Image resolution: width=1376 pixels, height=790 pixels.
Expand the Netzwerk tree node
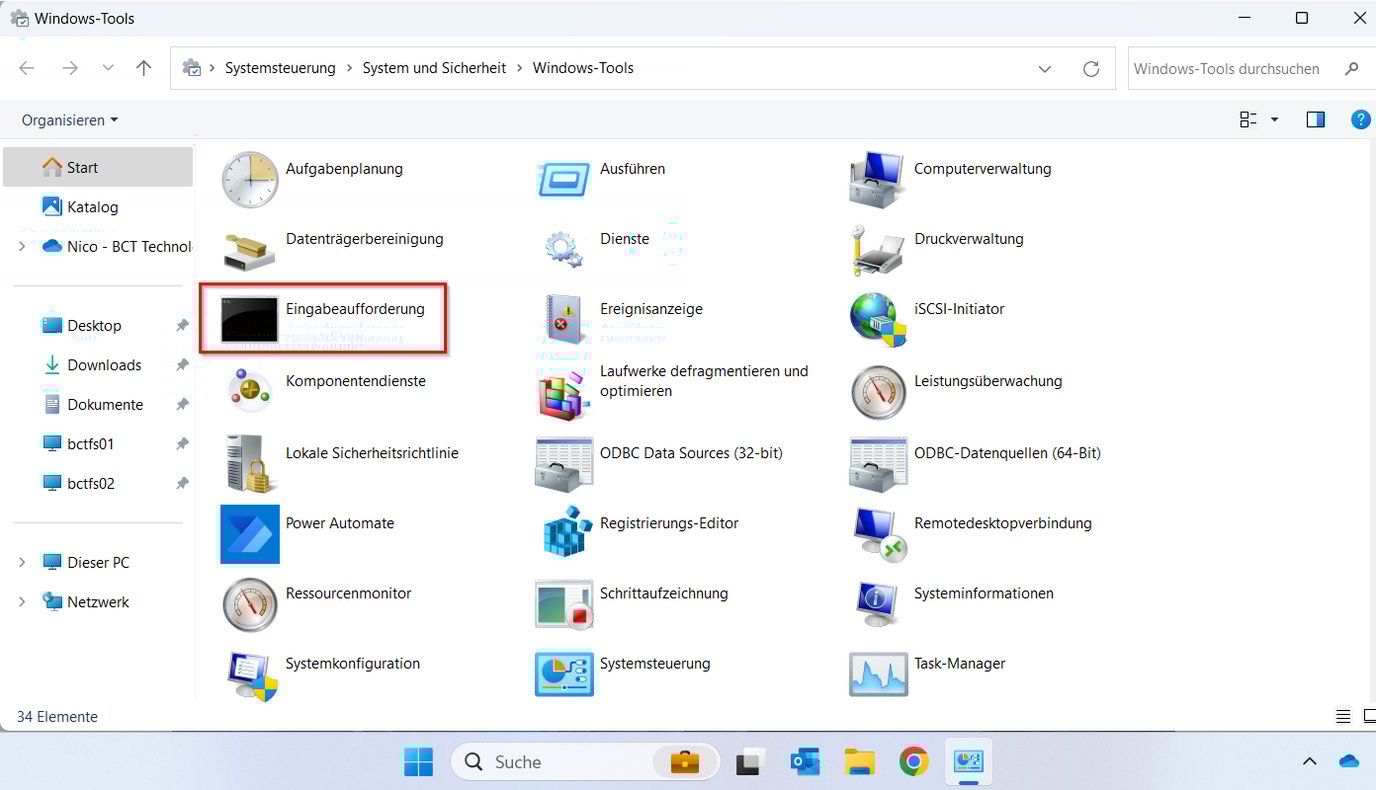(x=22, y=602)
